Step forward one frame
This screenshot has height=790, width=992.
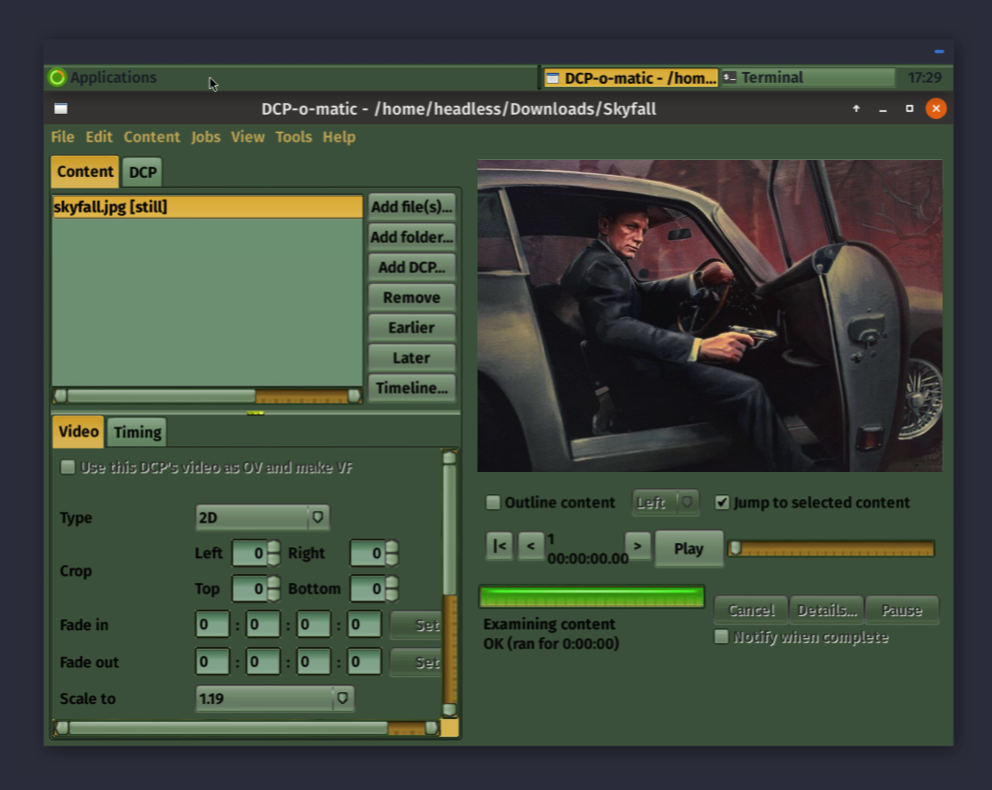point(638,546)
